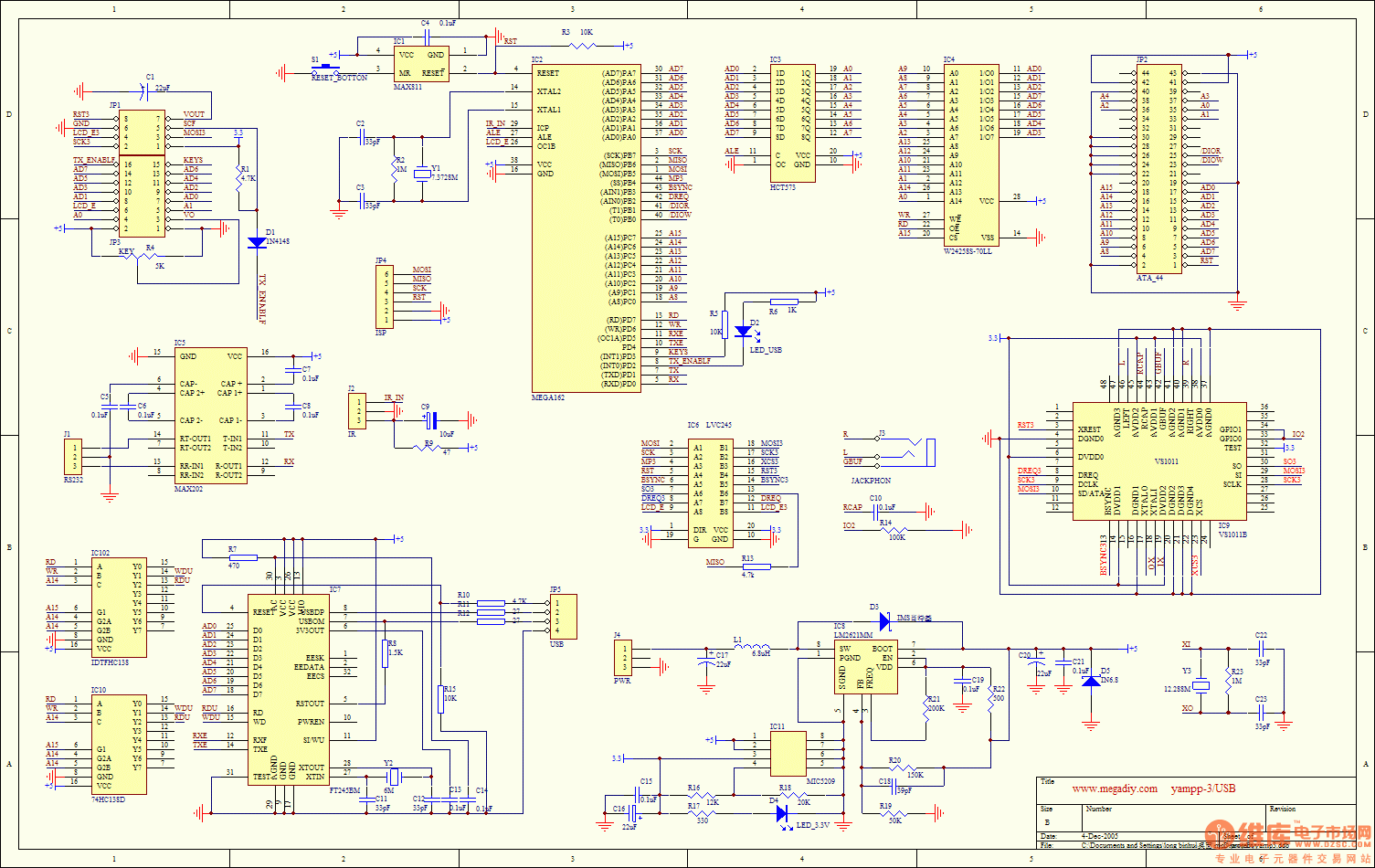Select the R3 10K resistor label
The image size is (1375, 868).
tap(577, 32)
